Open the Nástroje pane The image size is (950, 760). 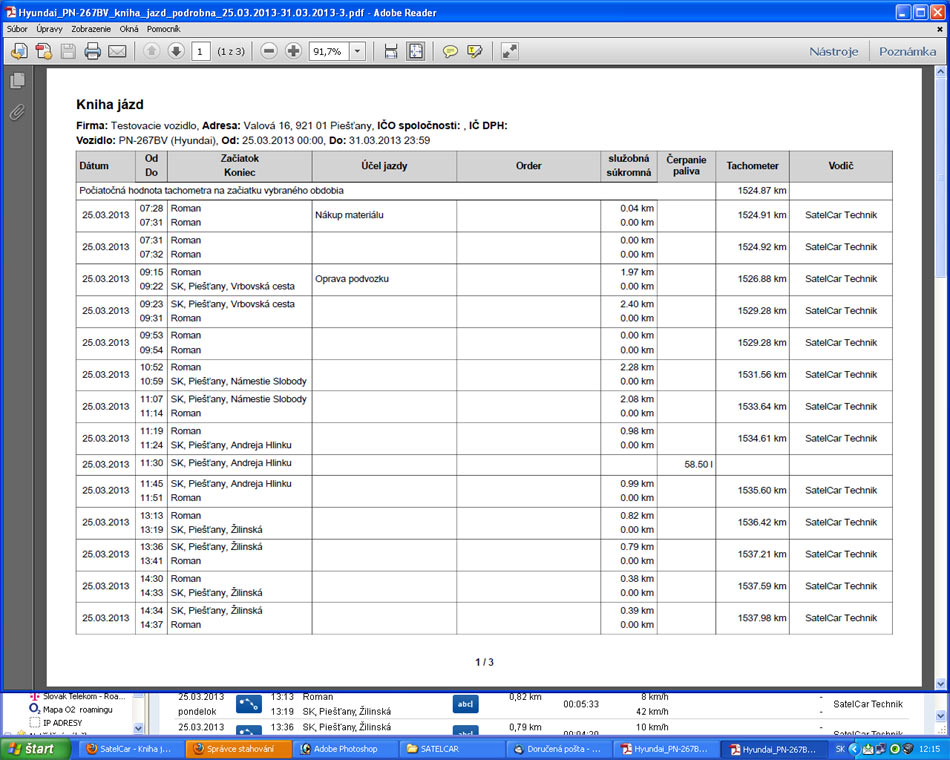coord(834,52)
